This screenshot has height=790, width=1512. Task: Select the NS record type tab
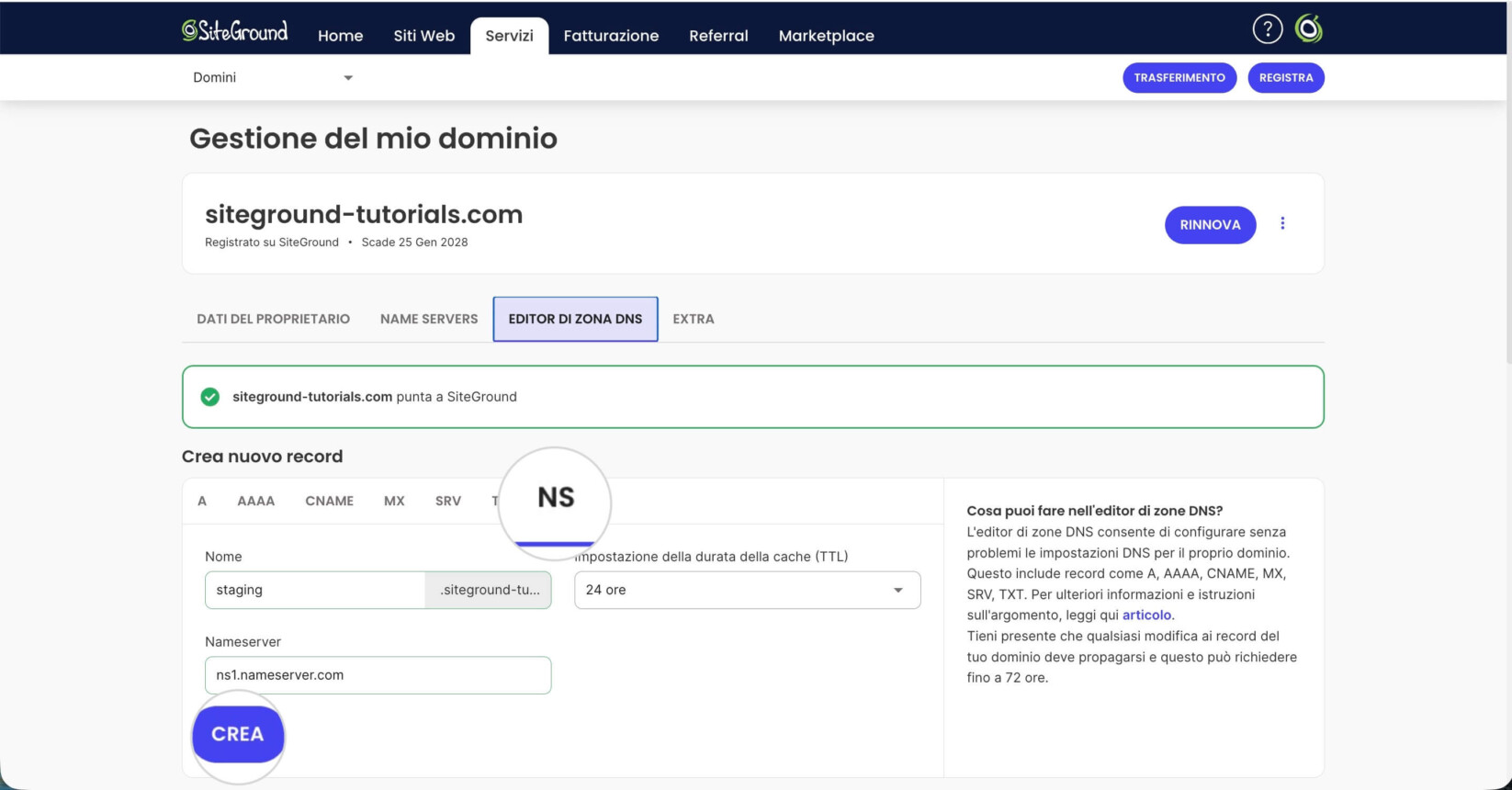(556, 498)
